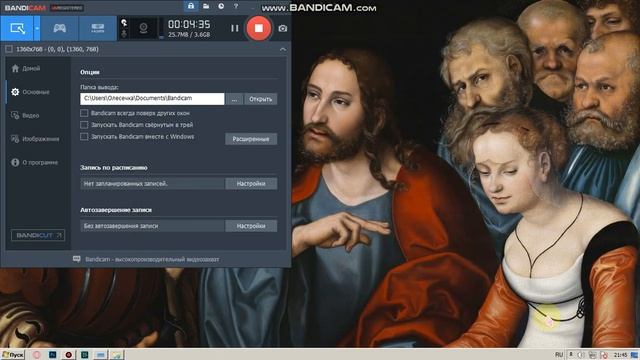Browse output folder with ellipsis button
The image size is (640, 360).
pos(234,99)
